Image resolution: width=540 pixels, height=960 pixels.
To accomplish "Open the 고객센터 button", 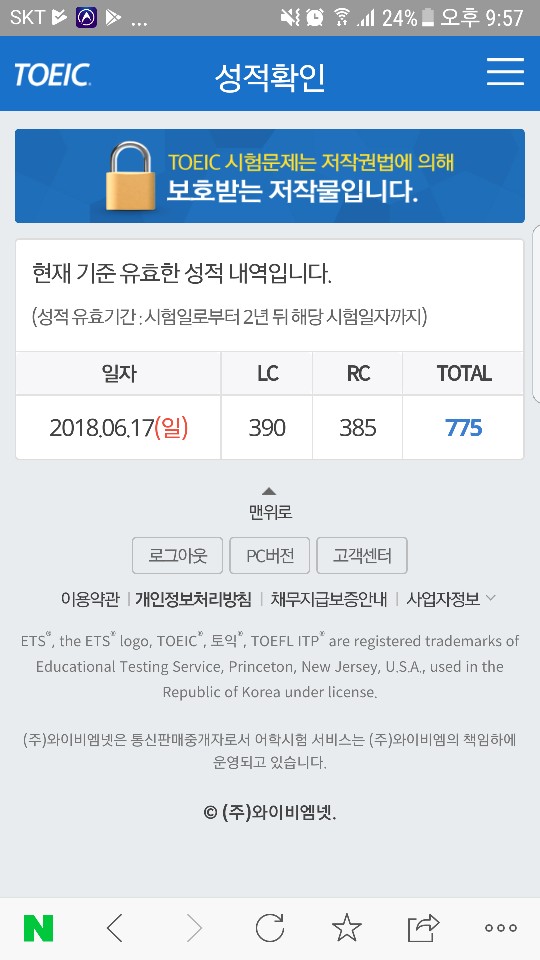I will [x=362, y=555].
